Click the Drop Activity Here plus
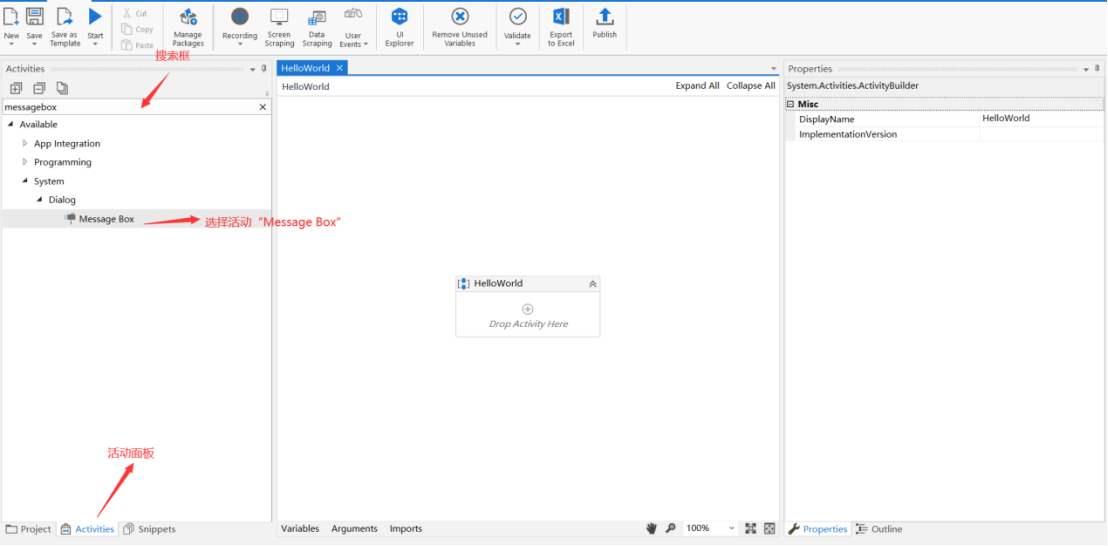Image resolution: width=1108 pixels, height=546 pixels. [x=527, y=309]
